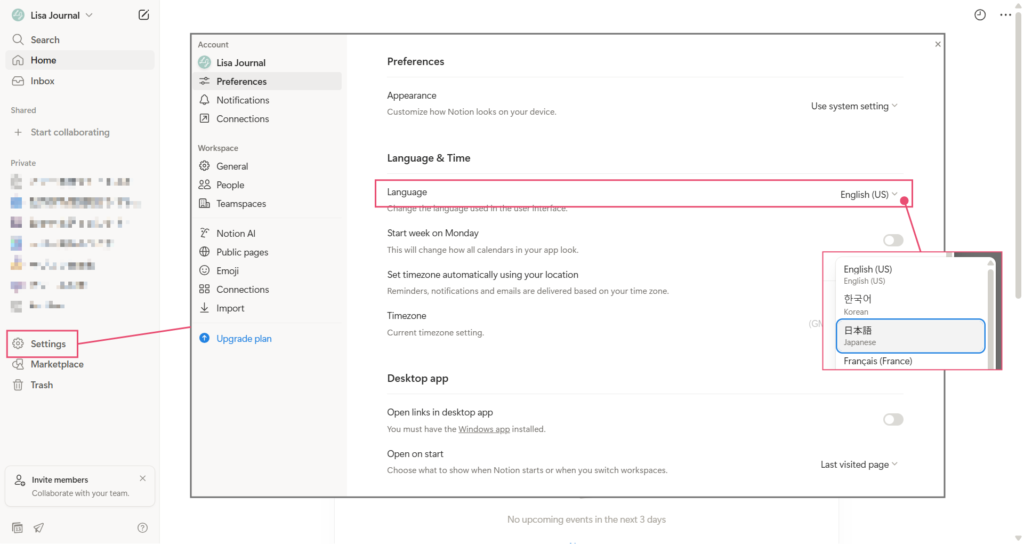Open General workspace settings
The image size is (1024, 544).
(x=268, y=167)
